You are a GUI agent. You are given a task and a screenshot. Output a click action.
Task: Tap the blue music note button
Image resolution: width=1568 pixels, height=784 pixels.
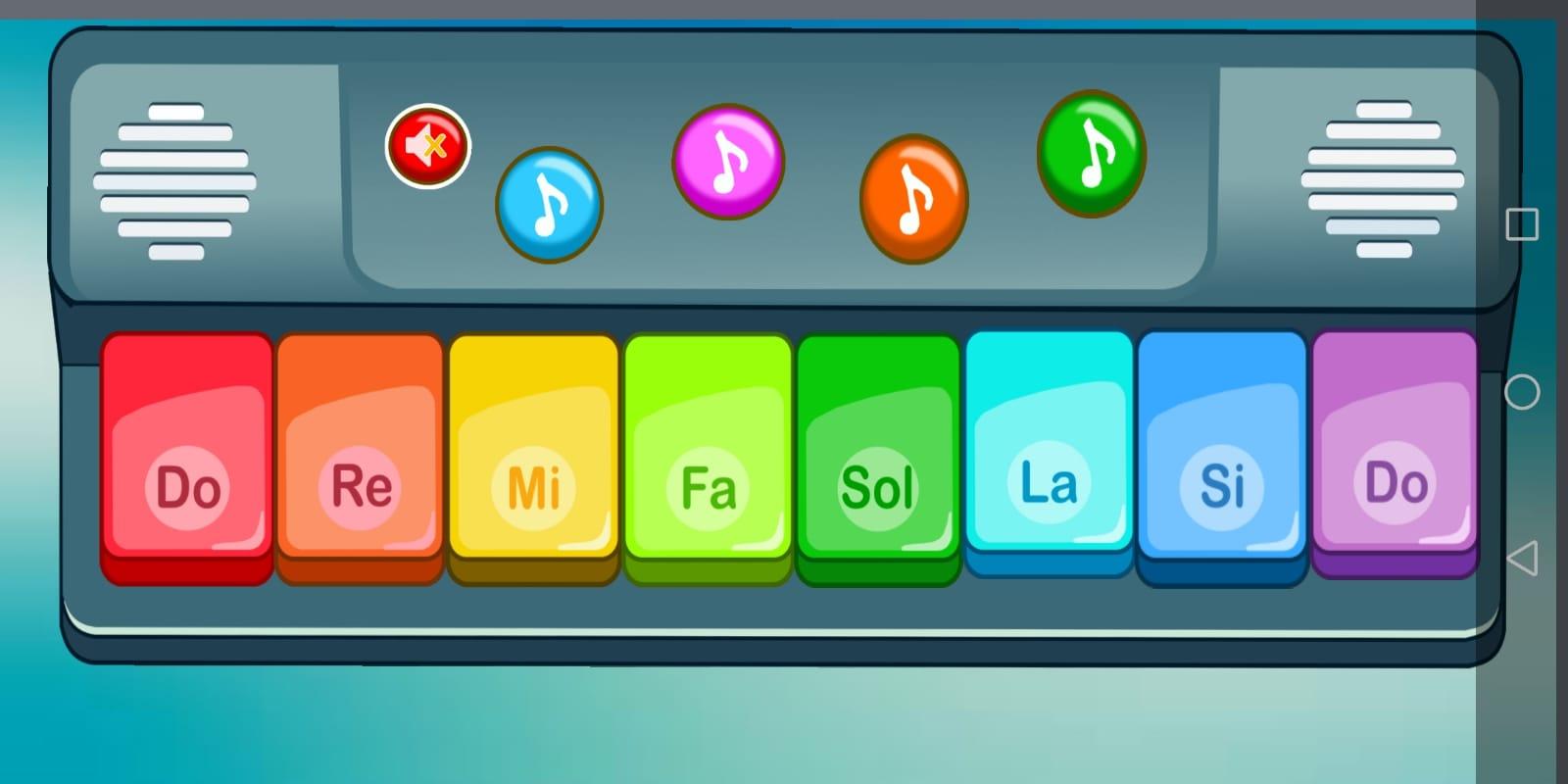(549, 204)
